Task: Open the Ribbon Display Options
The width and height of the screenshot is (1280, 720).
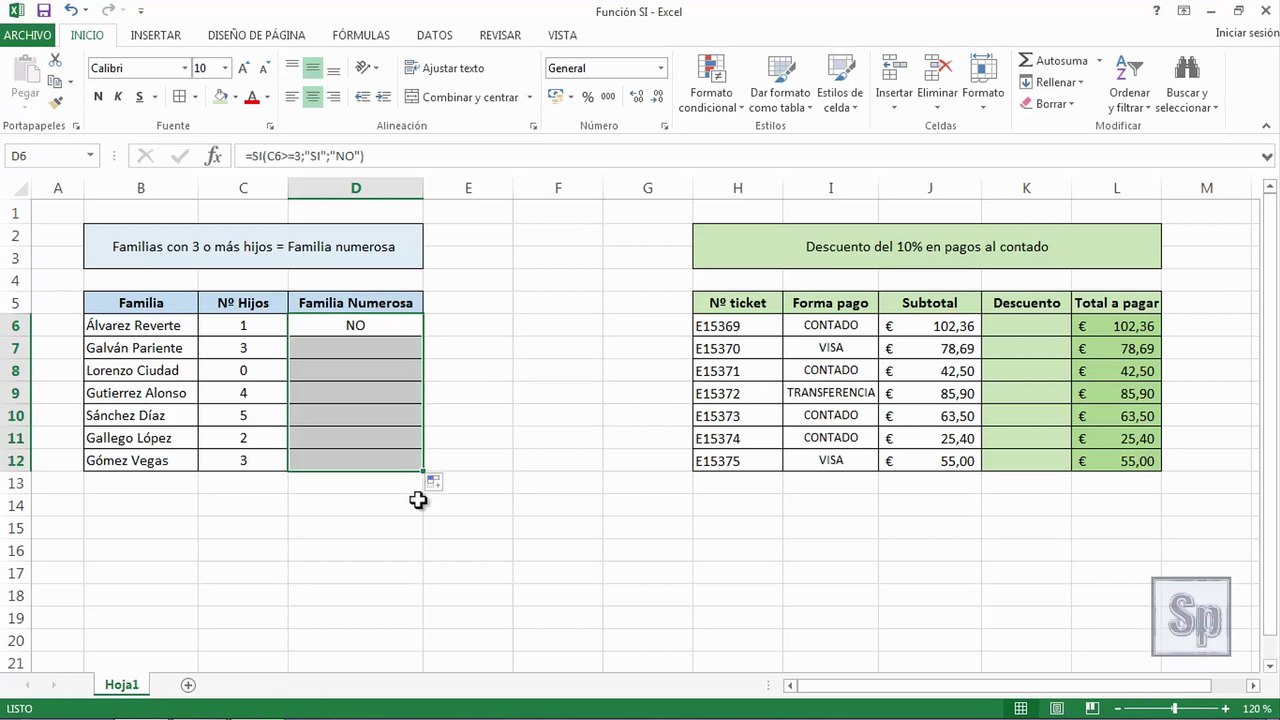Action: (x=1185, y=11)
